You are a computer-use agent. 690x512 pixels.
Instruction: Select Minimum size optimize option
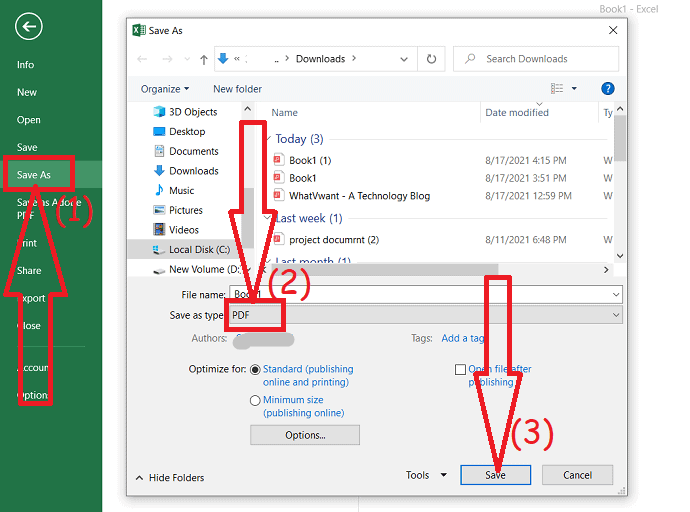(x=255, y=401)
